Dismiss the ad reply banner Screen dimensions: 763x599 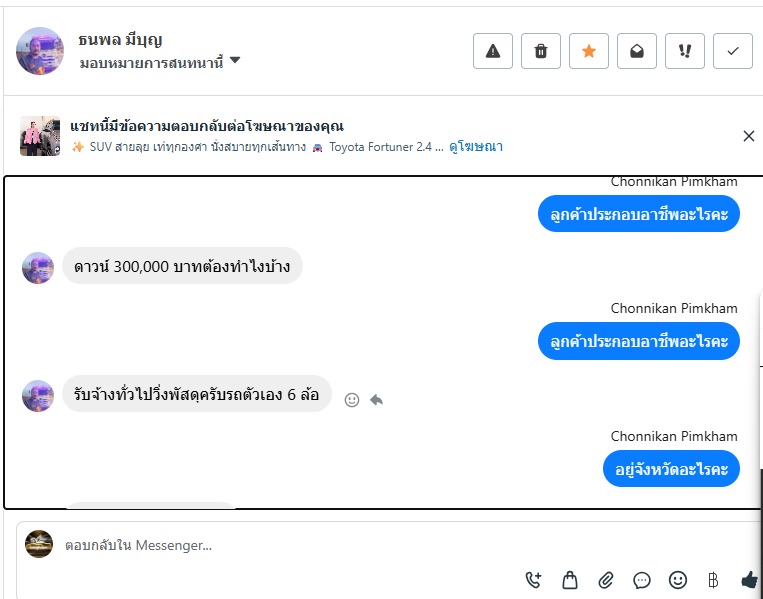749,136
